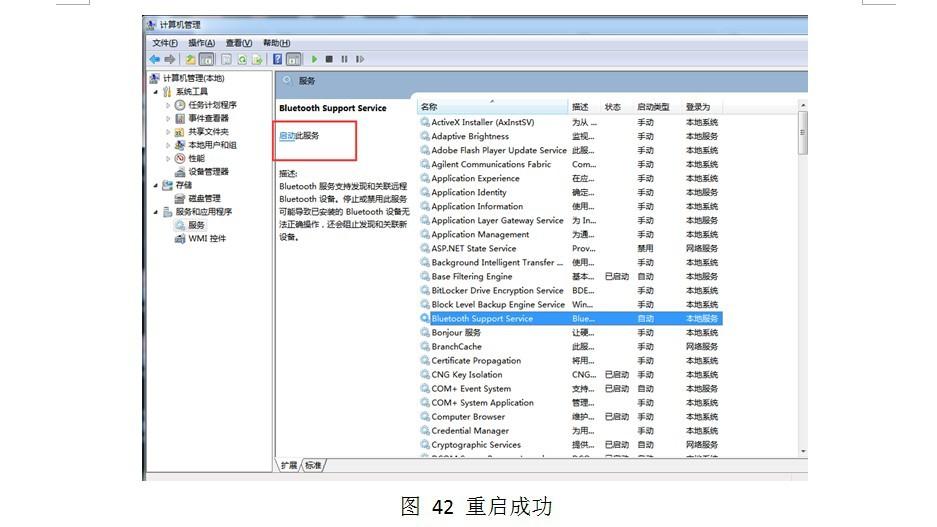Click the Restart Service toolbar icon
The width and height of the screenshot is (937, 527).
[x=360, y=59]
